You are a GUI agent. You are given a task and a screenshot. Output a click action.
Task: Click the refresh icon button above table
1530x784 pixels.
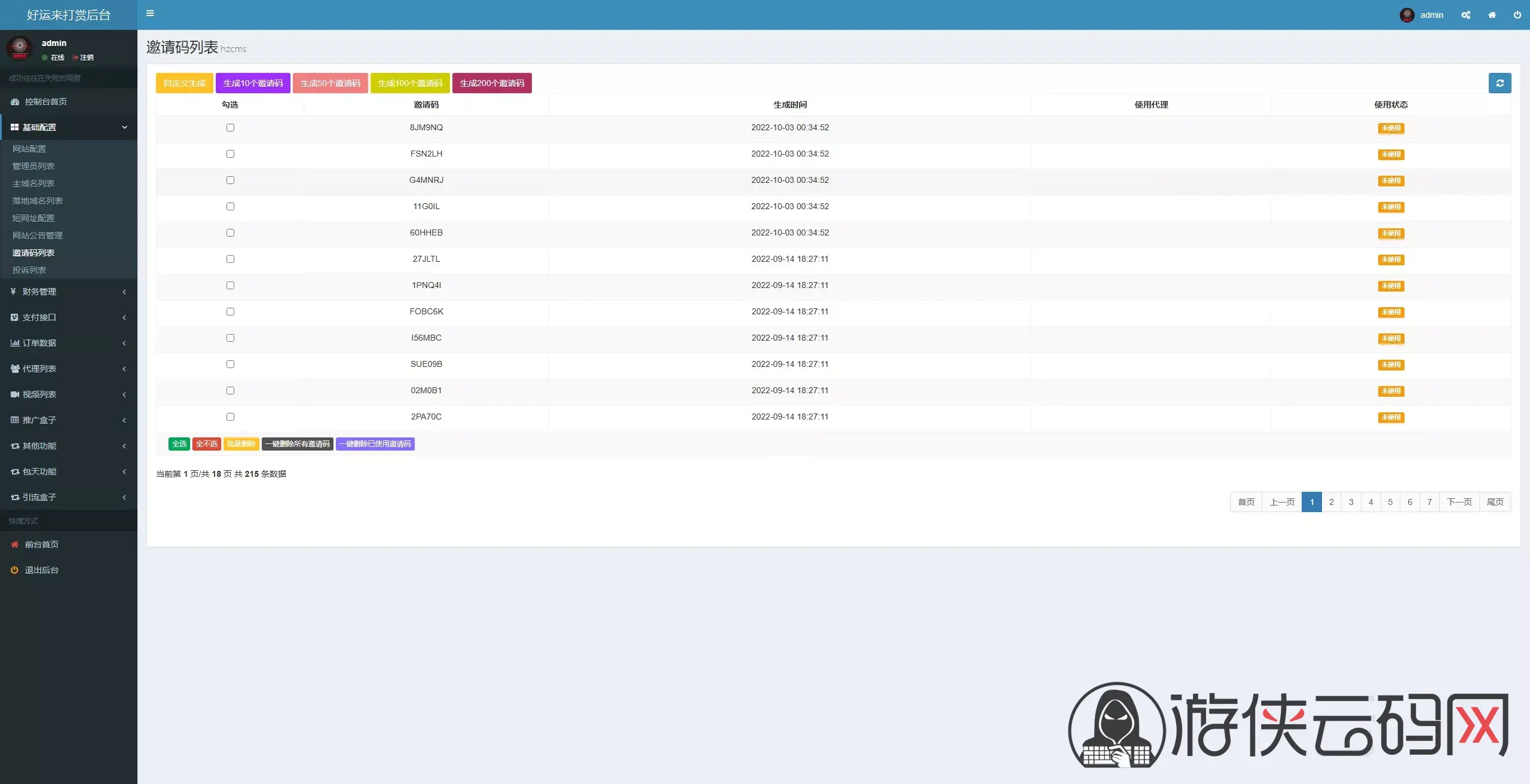1500,83
